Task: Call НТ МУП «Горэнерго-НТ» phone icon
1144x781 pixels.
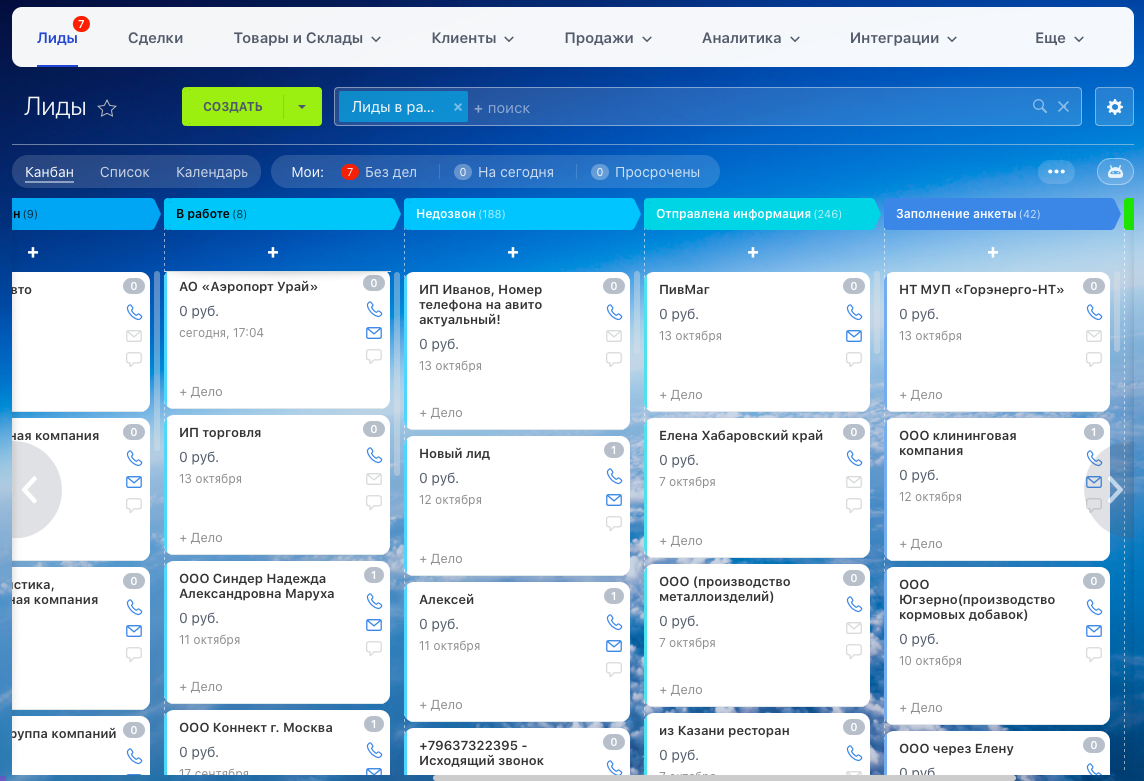Action: tap(1094, 312)
